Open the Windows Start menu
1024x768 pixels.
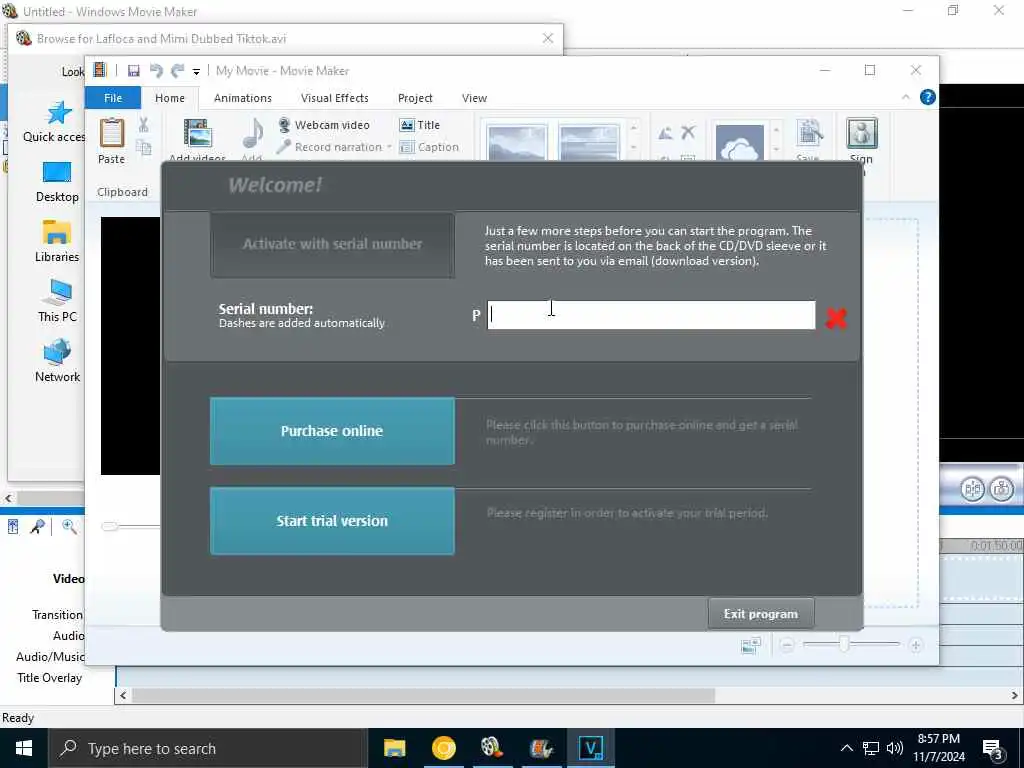[24, 748]
